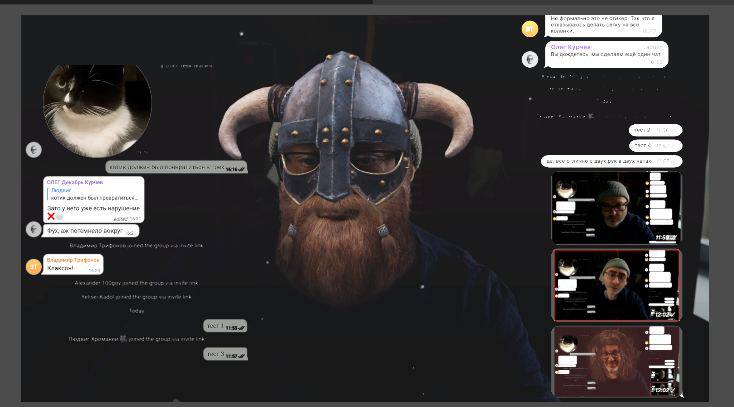Viewport: 734px width, 407px height.
Task: Open the round cat video message
Action: 97,111
